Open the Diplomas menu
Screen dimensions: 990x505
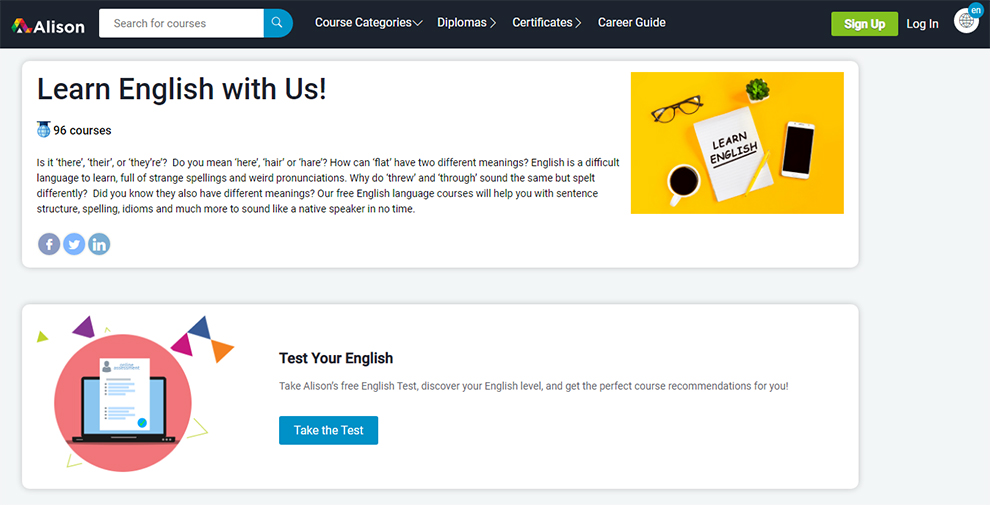pyautogui.click(x=467, y=23)
